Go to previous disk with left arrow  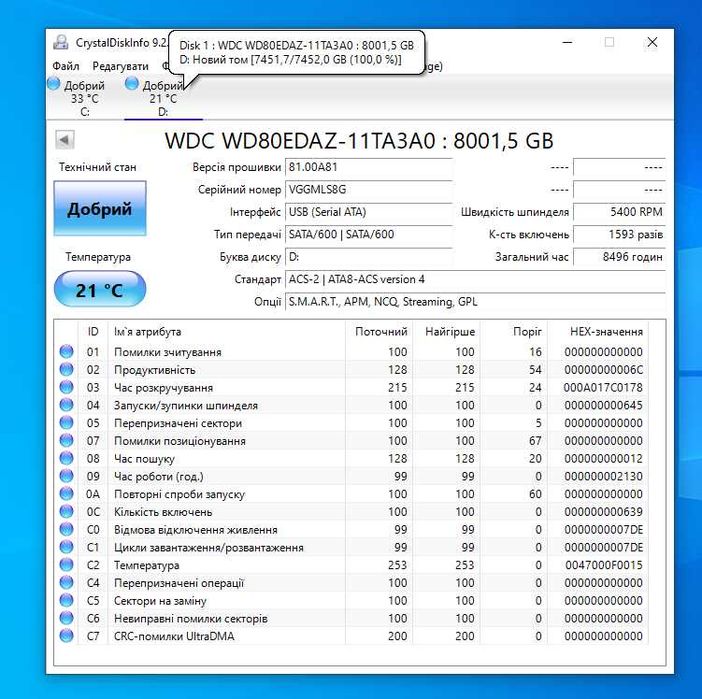coord(64,140)
